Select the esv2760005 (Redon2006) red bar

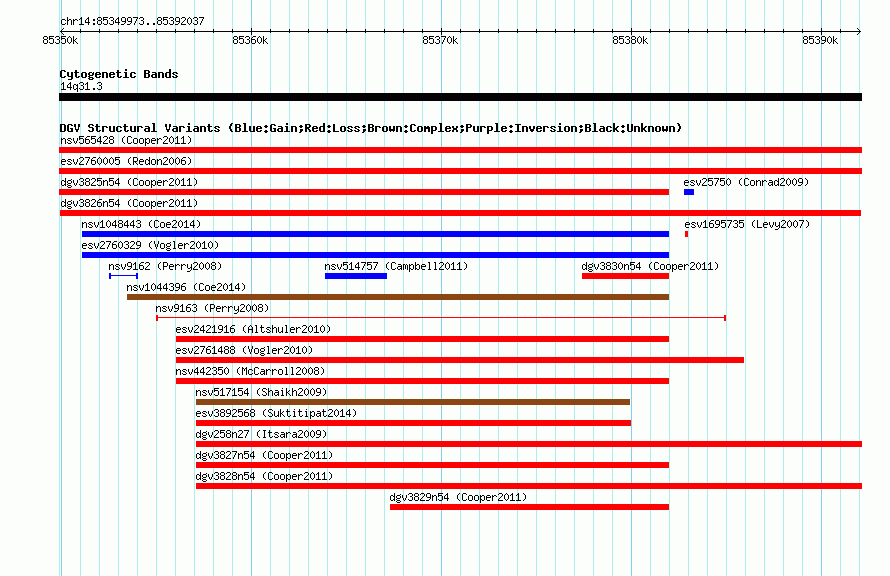460,171
